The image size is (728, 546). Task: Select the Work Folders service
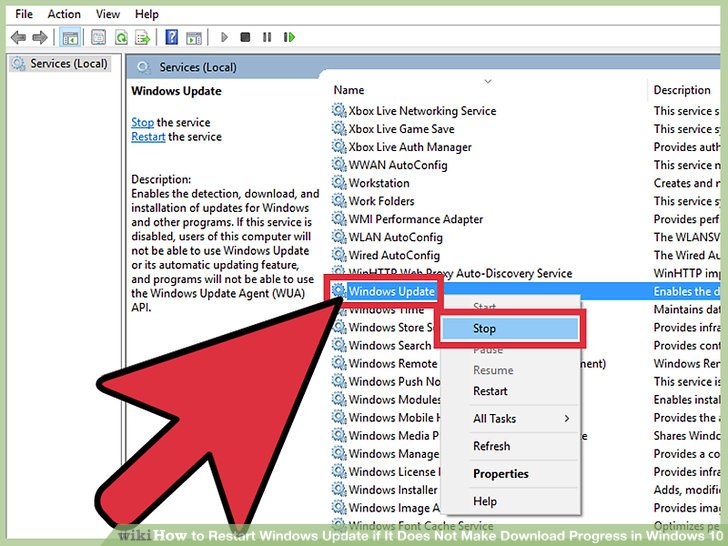(381, 201)
